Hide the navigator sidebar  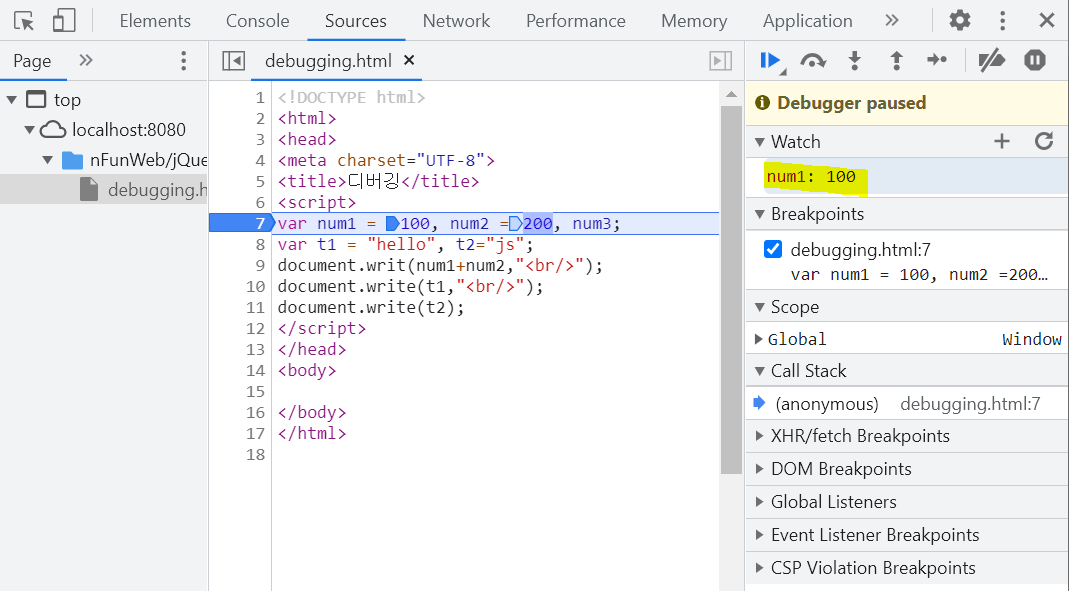coord(233,61)
